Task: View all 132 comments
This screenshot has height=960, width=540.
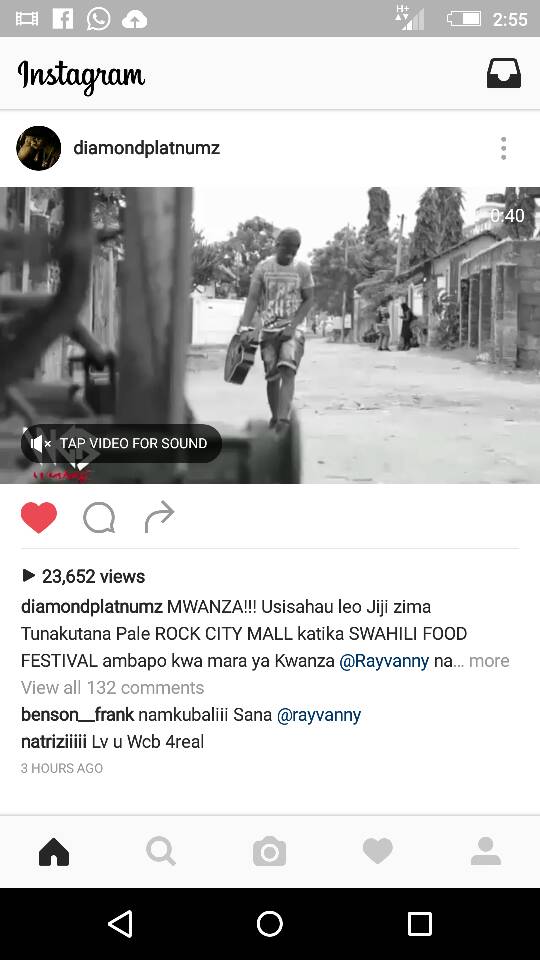Action: 112,688
